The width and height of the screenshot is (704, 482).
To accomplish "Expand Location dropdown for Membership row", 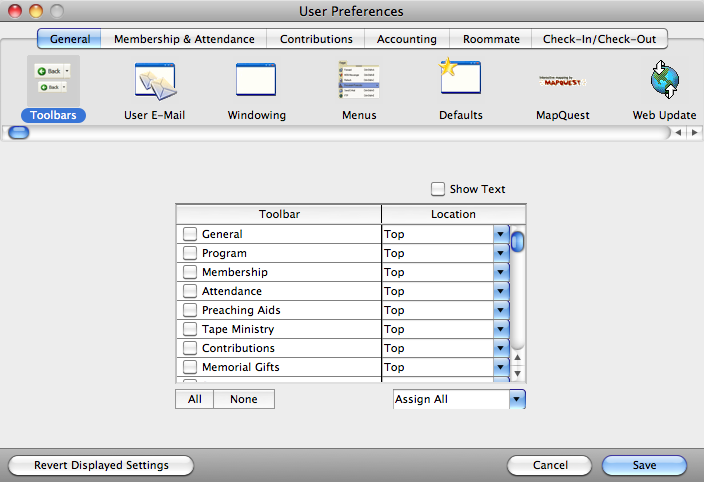I will click(501, 272).
